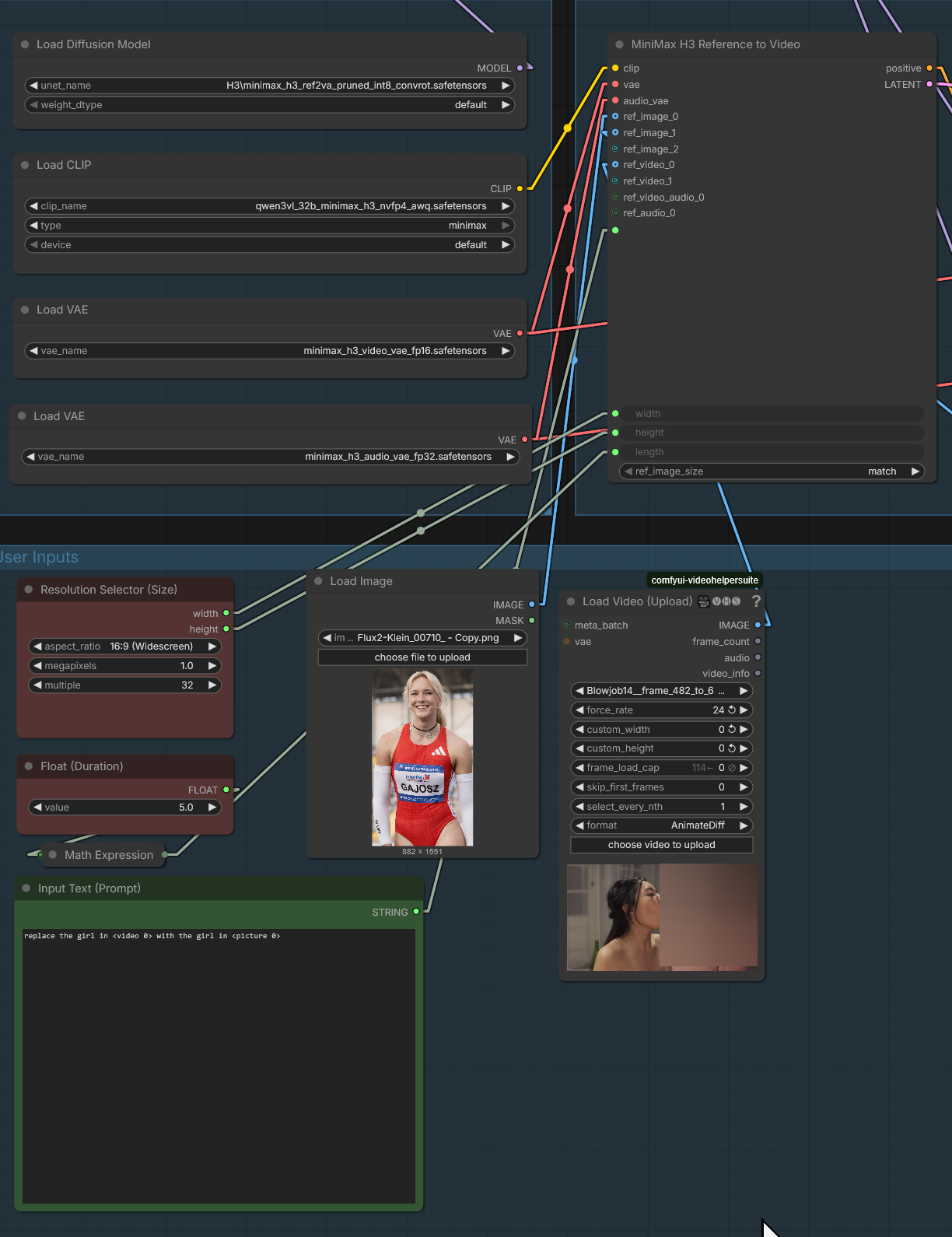
Task: Click the ref_video_0 input port
Action: point(615,165)
